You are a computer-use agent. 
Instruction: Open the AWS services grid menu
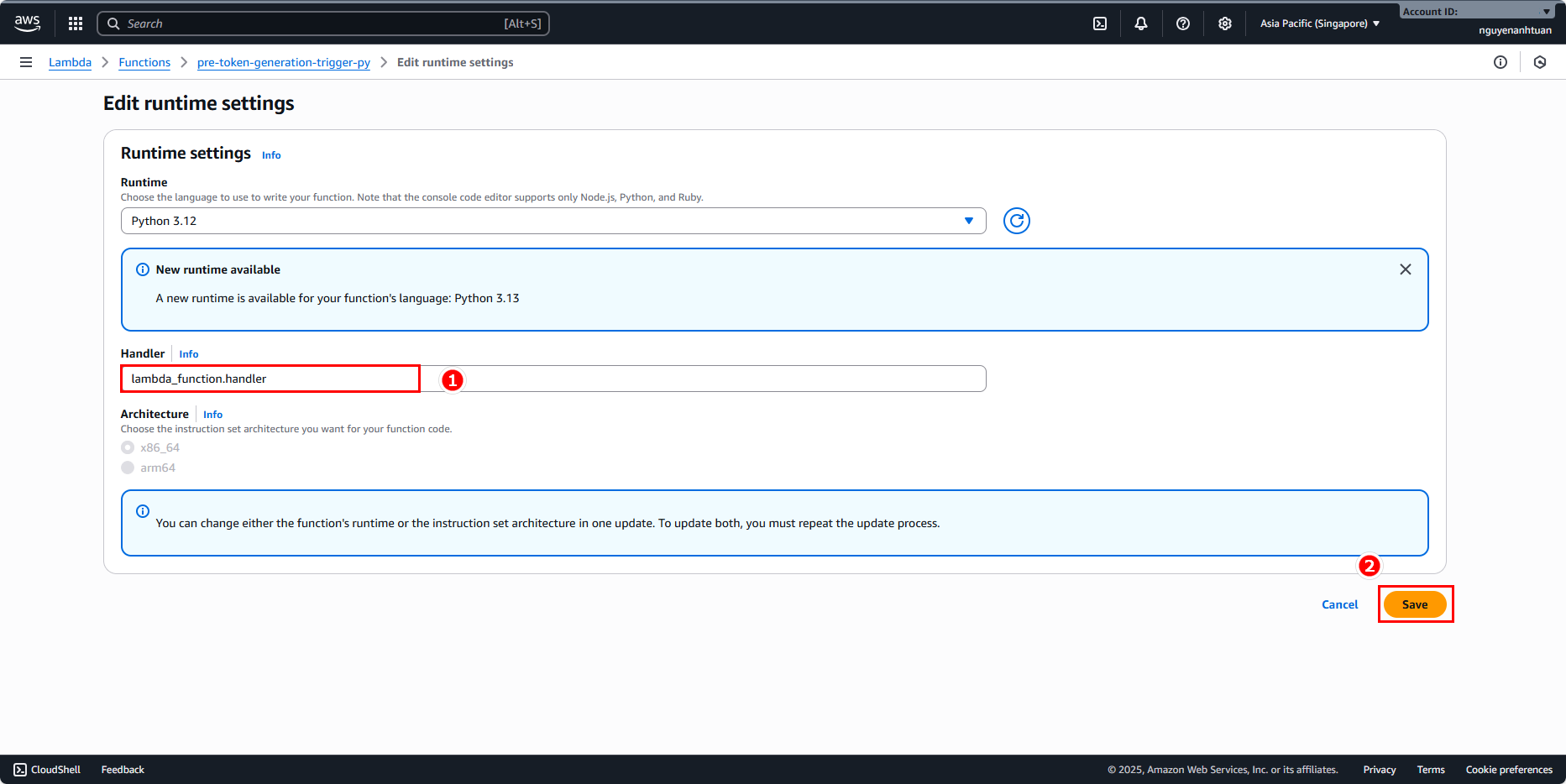[x=76, y=24]
